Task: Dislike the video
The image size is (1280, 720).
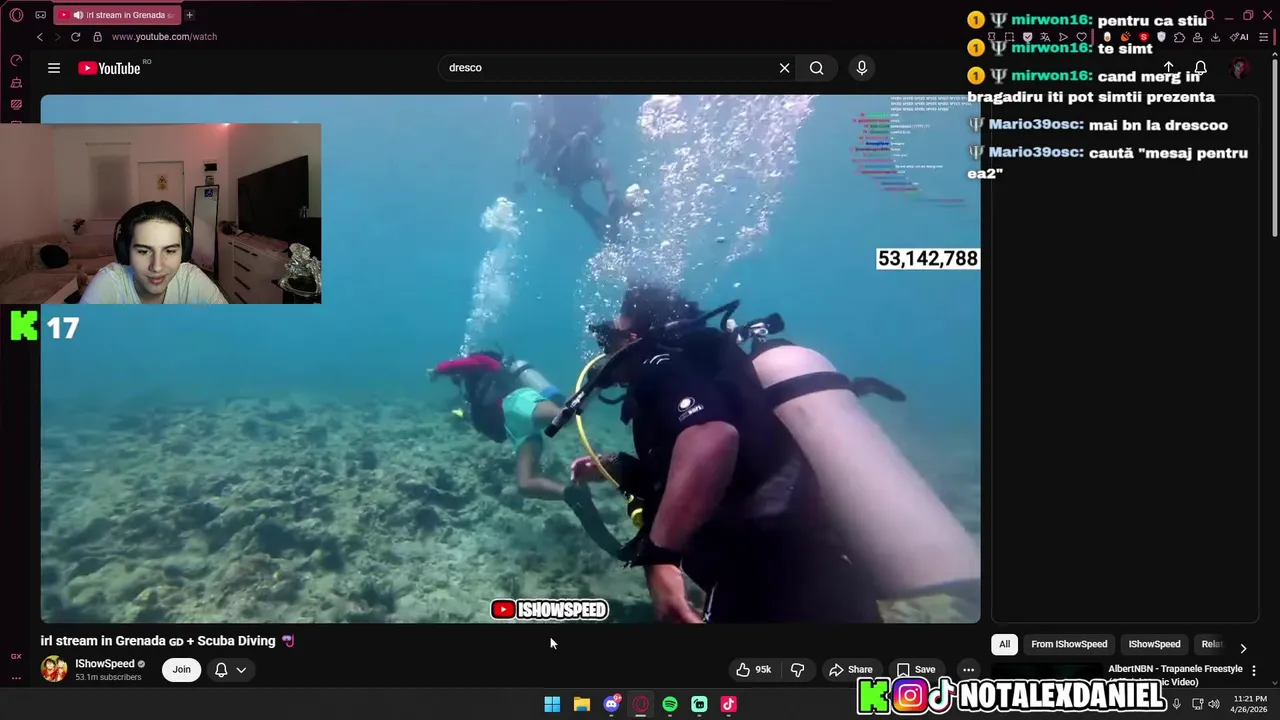Action: tap(798, 669)
